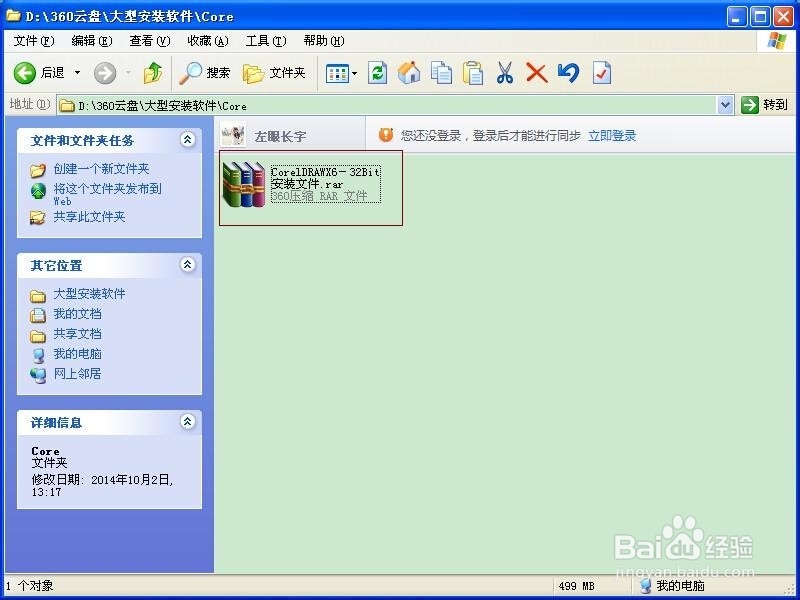Click the Copy toolbar icon
This screenshot has height=600, width=800.
click(441, 73)
